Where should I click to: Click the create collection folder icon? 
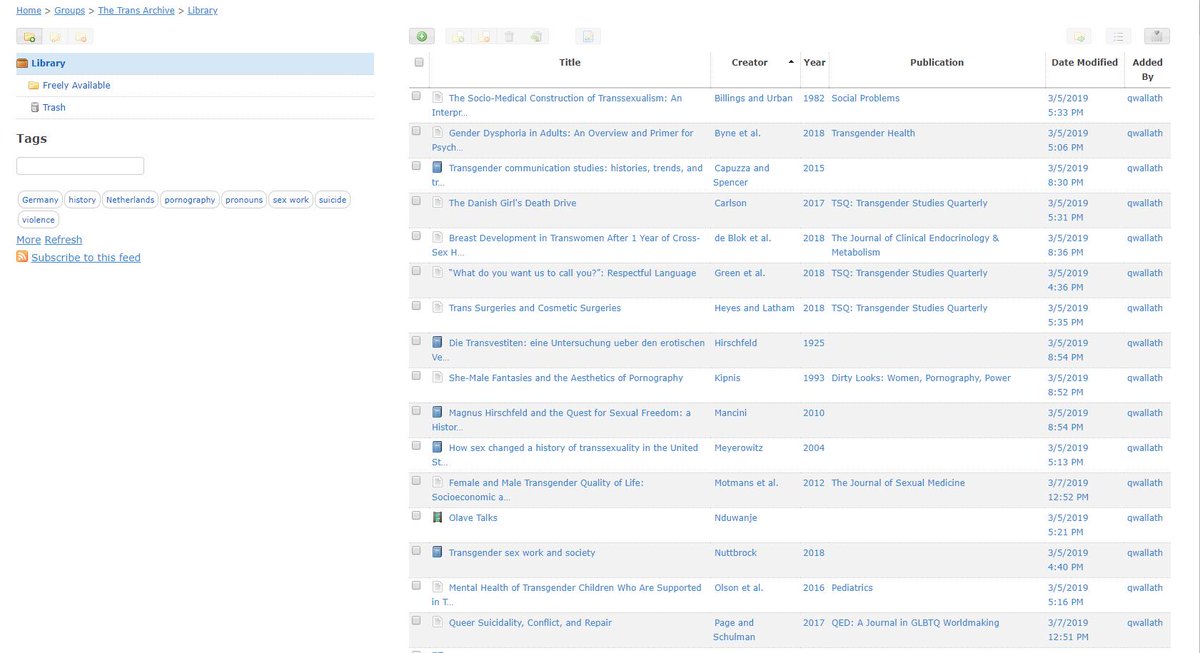tap(29, 37)
